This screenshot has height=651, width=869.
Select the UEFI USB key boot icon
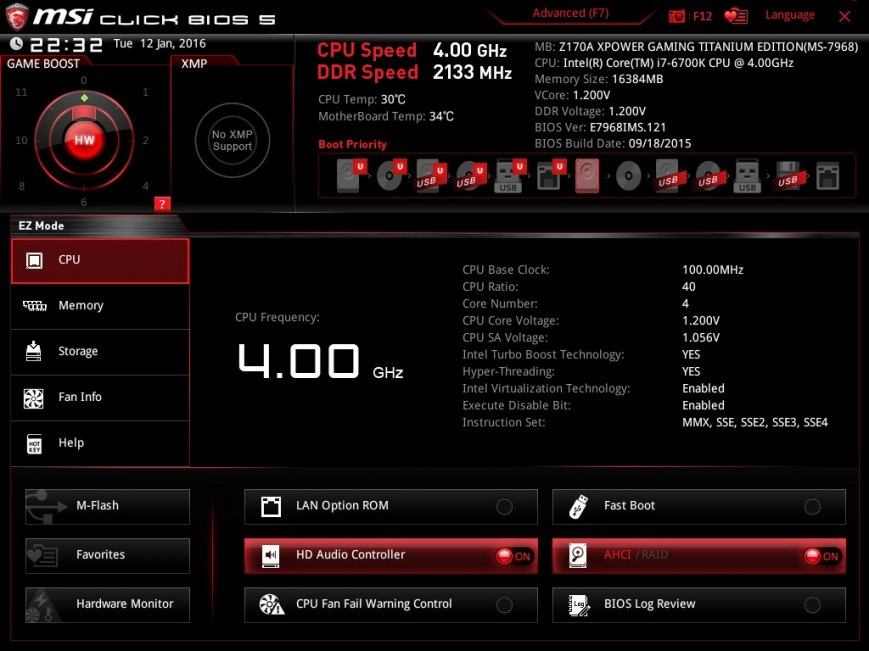(510, 176)
